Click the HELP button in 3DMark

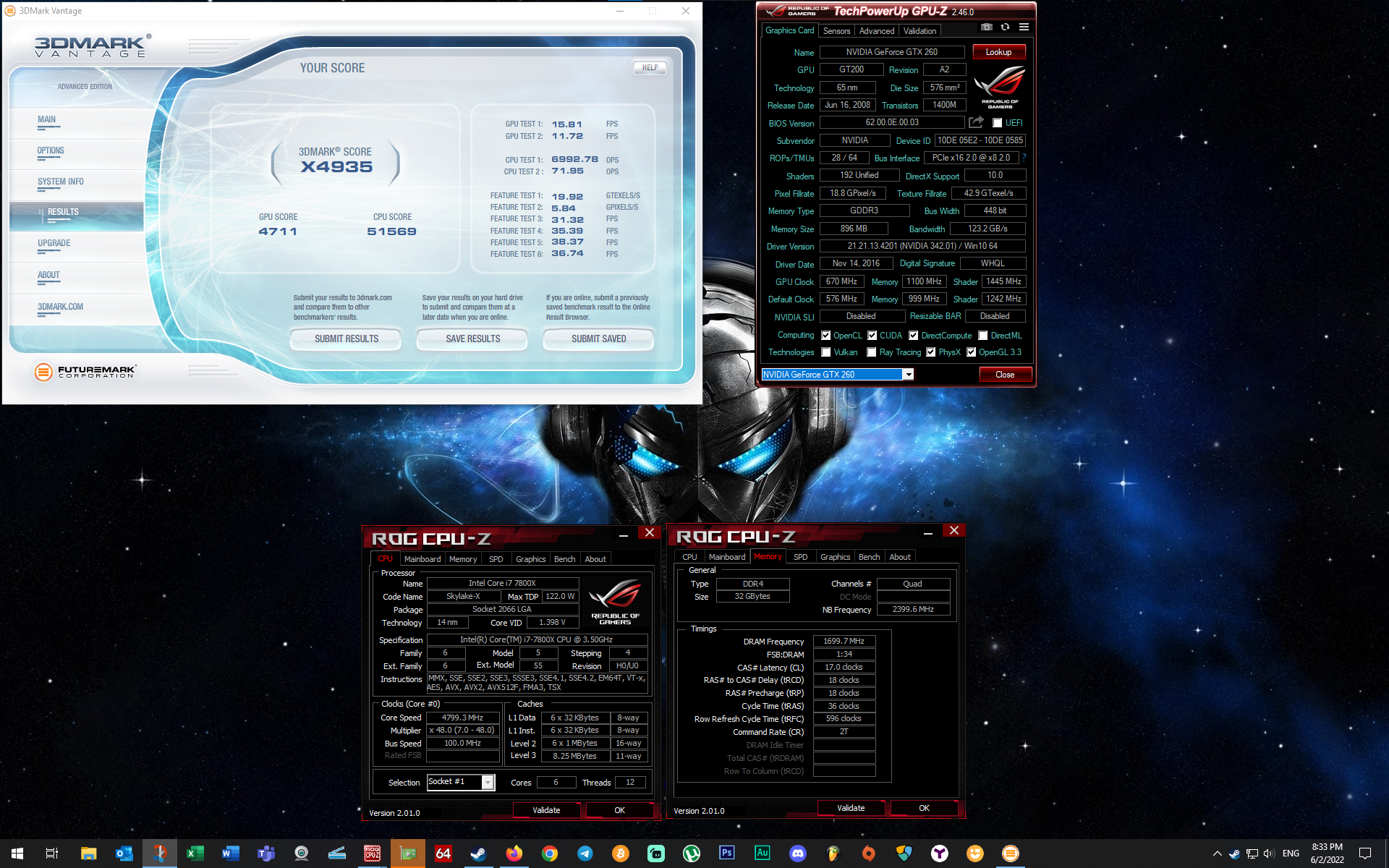point(650,68)
